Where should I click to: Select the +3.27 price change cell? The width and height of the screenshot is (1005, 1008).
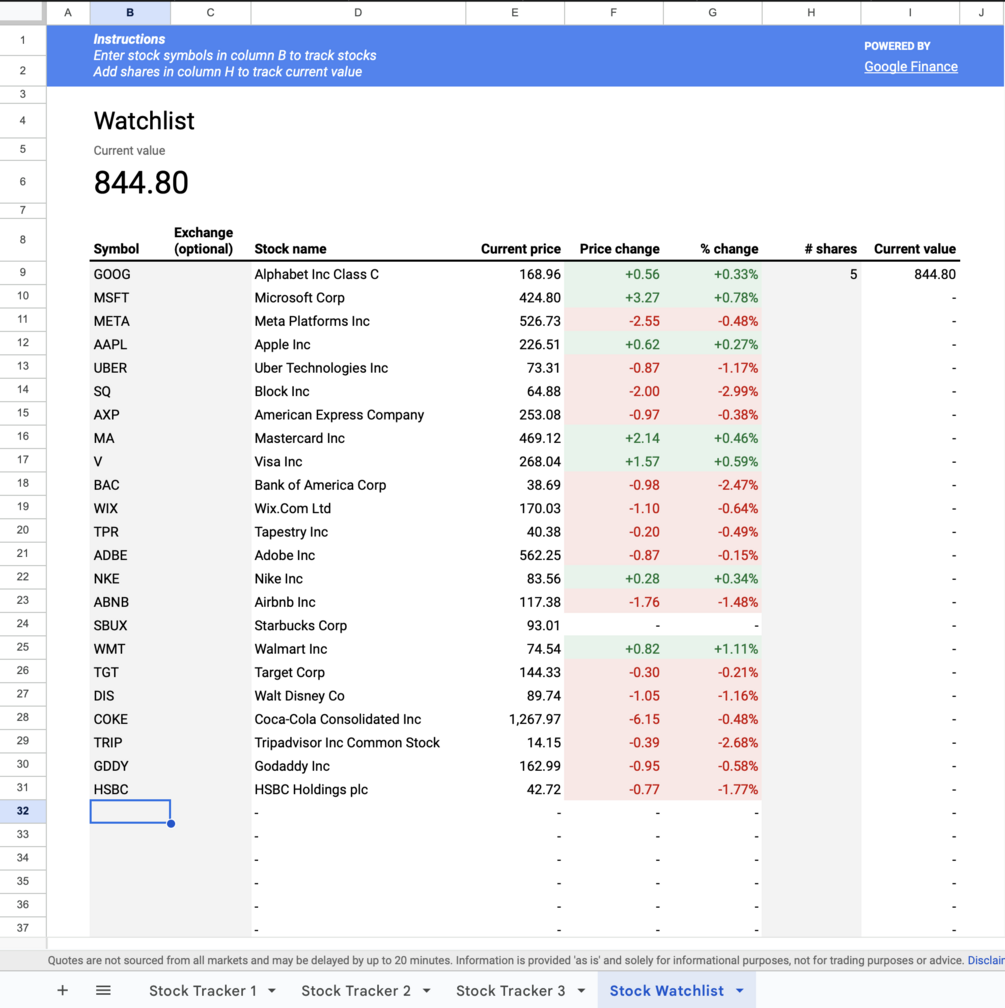click(613, 298)
